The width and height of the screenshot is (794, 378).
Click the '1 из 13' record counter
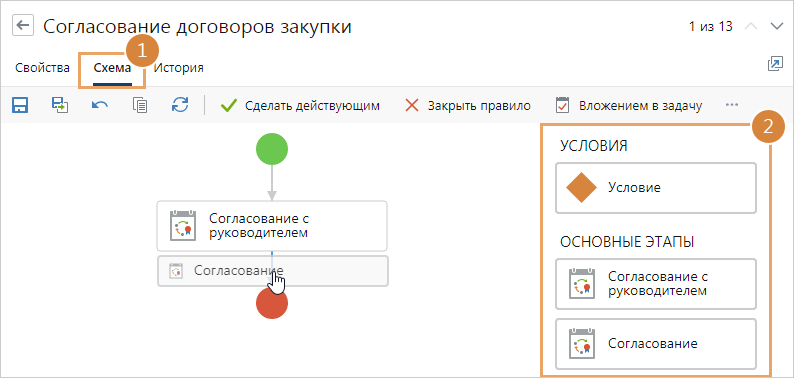click(710, 26)
